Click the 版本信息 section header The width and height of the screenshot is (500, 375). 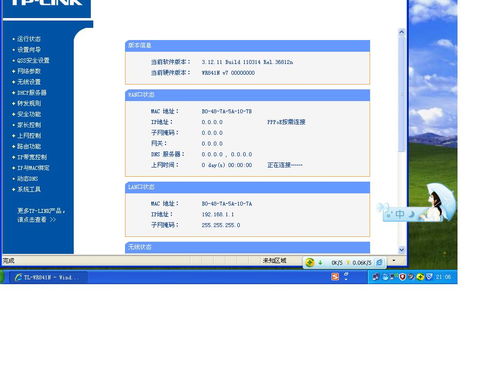[247, 45]
